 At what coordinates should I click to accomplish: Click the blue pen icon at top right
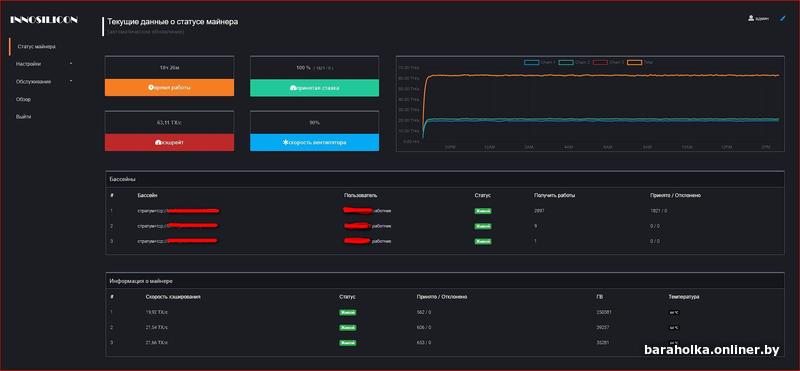point(783,18)
